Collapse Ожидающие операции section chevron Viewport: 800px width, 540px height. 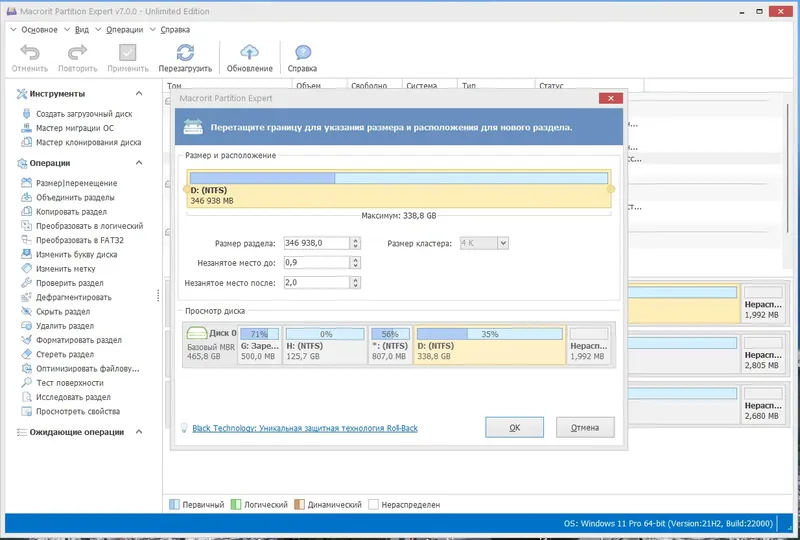(139, 432)
